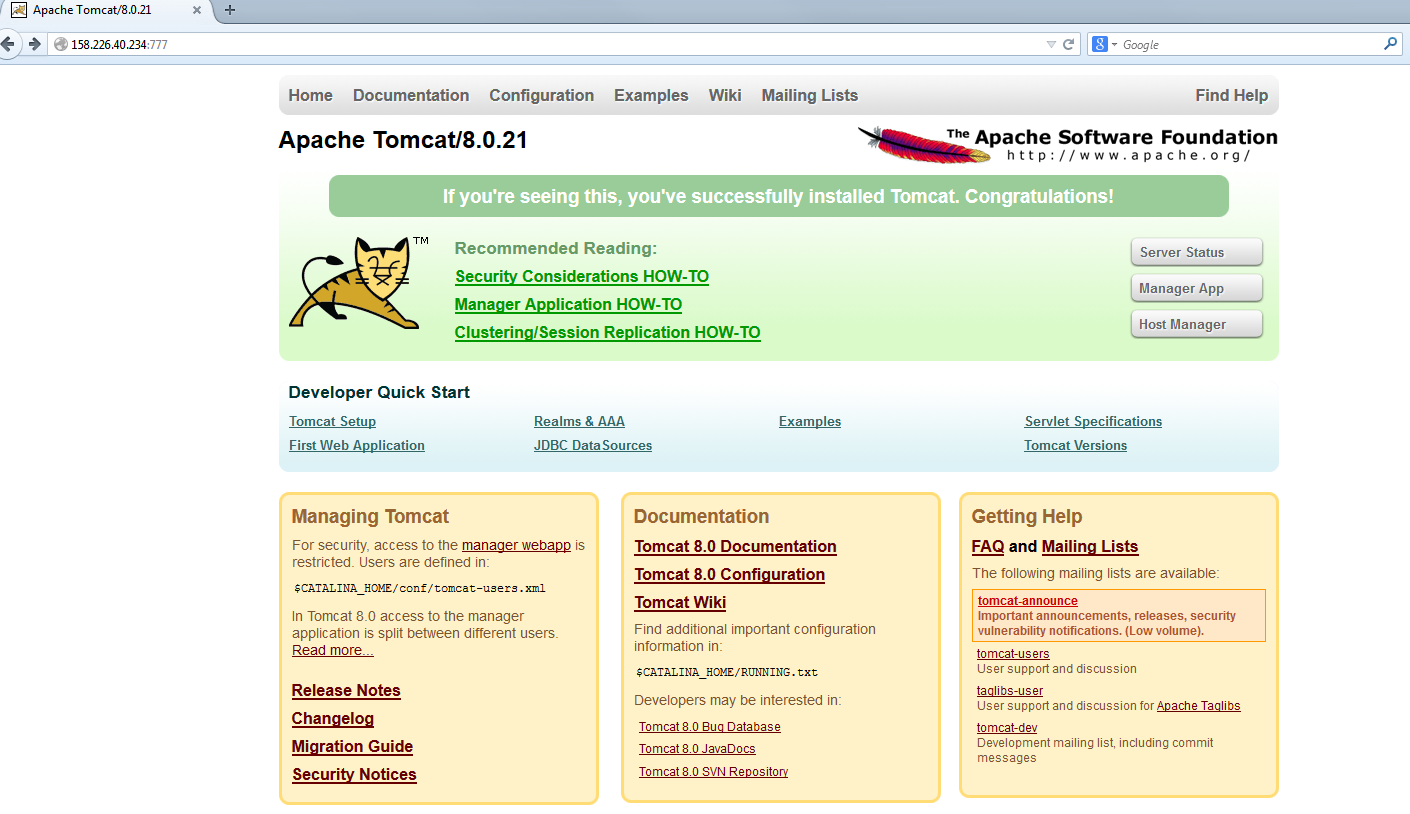Screen dimensions: 1410x814
Task: Click the successfully installed Tomcat congratulations banner
Action: pos(778,196)
